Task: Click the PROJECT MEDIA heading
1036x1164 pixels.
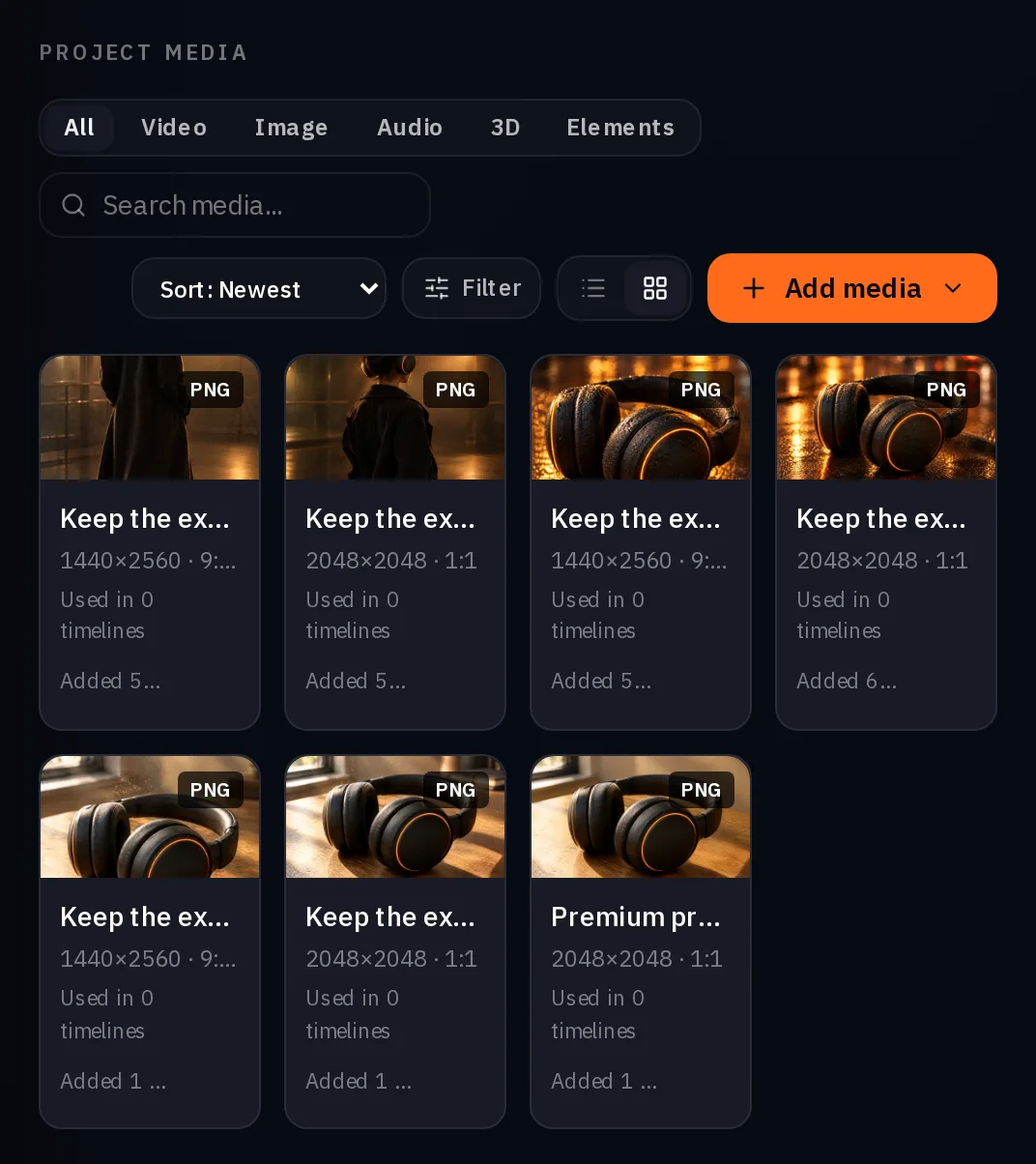Action: pyautogui.click(x=143, y=52)
